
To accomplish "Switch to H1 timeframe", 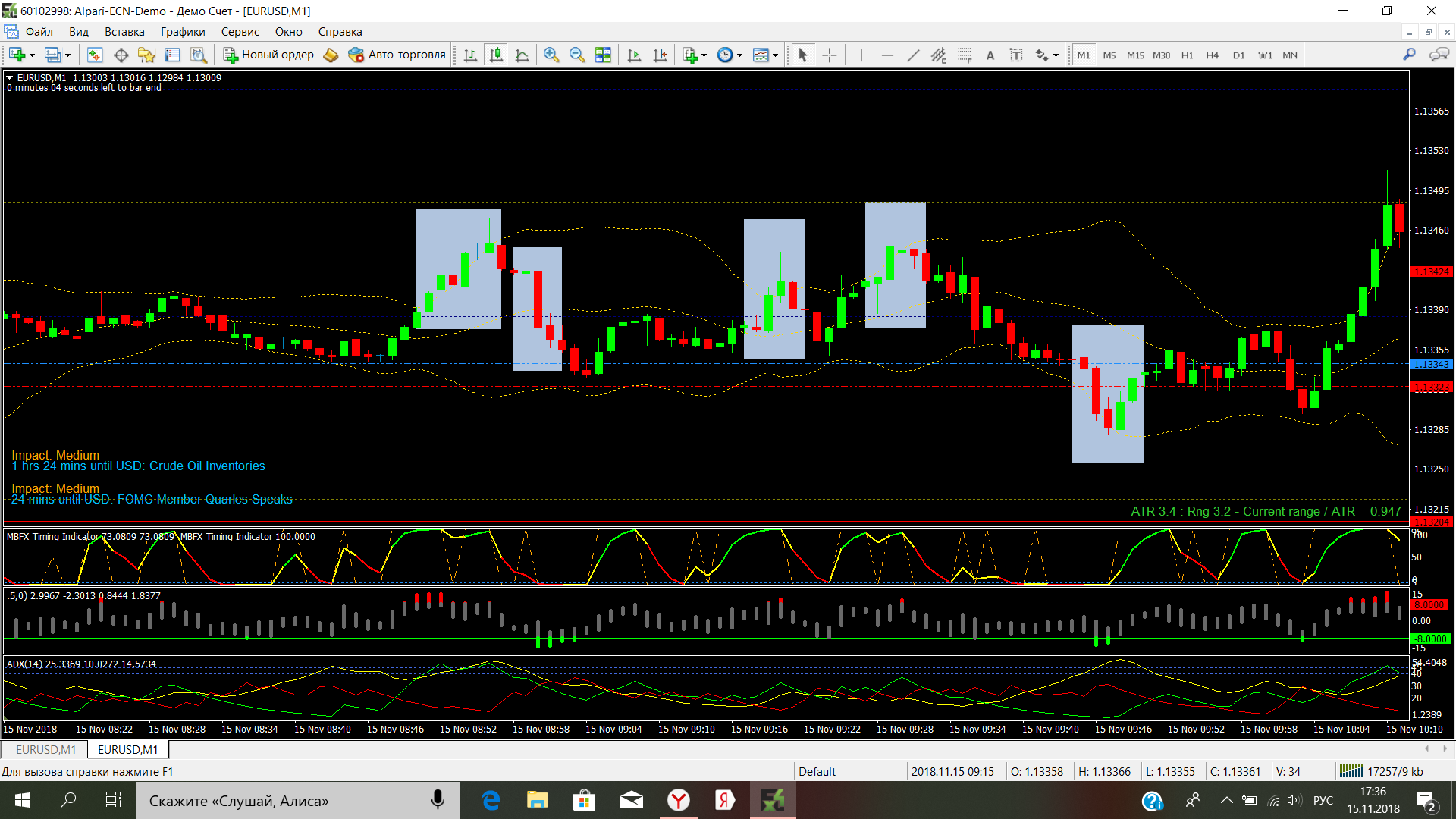I will tap(1187, 55).
